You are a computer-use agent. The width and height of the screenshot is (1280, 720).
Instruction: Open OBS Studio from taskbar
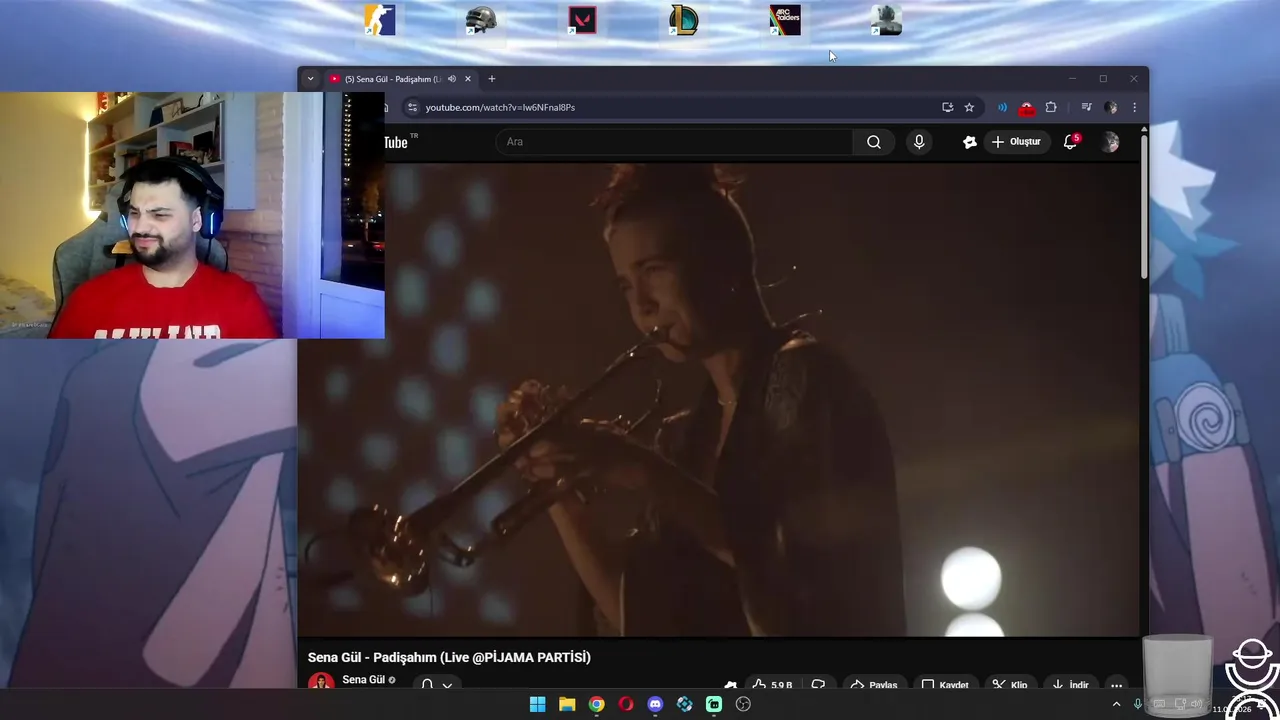tap(743, 704)
